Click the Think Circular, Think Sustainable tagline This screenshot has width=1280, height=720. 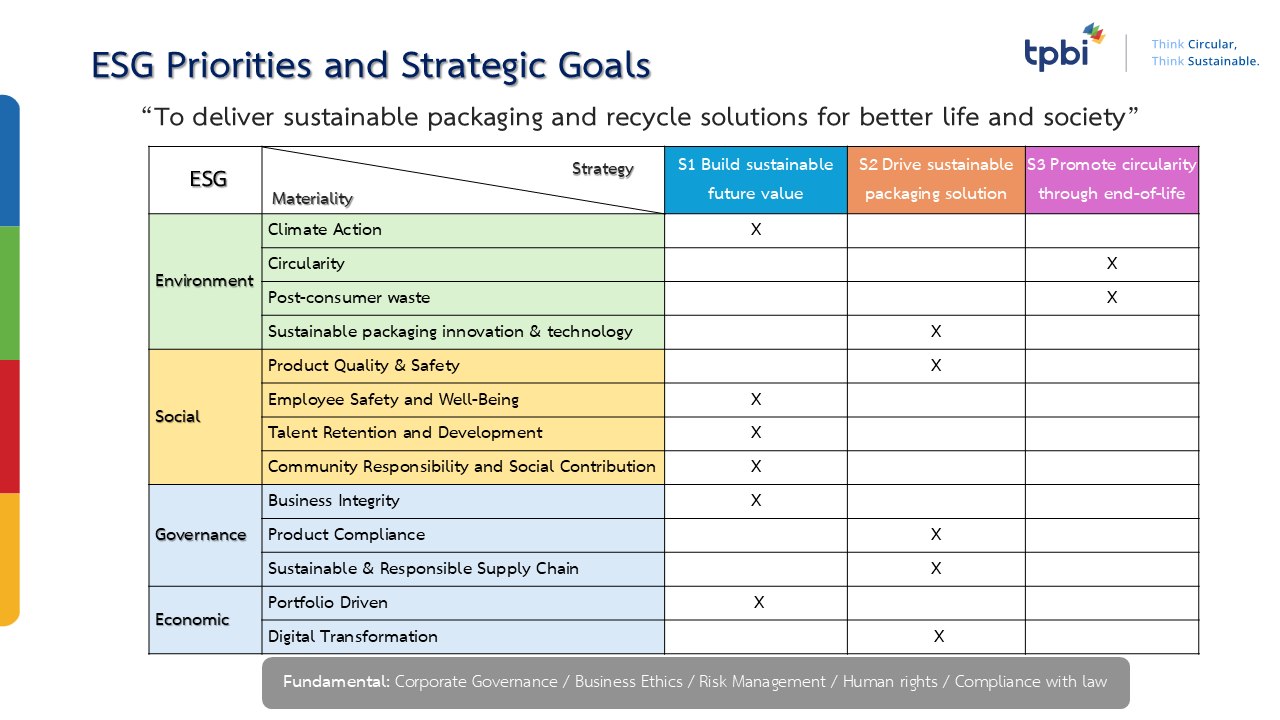point(1204,53)
